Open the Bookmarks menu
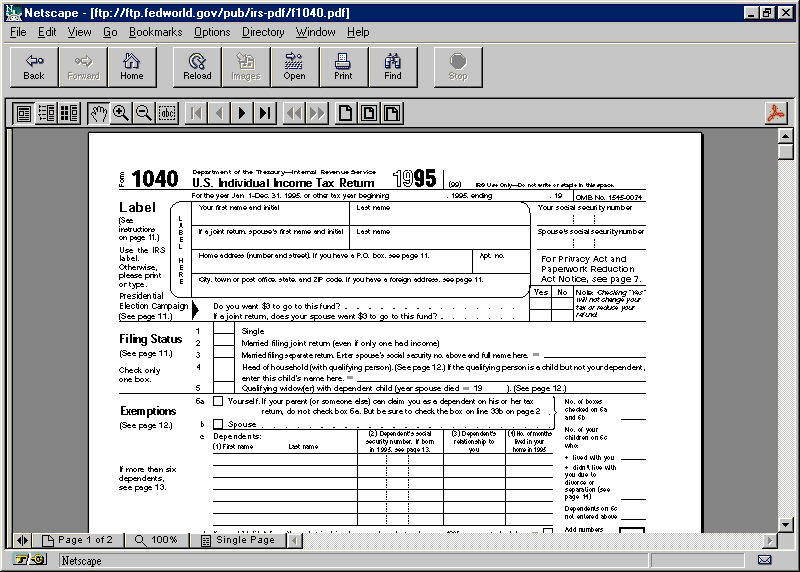 click(155, 32)
